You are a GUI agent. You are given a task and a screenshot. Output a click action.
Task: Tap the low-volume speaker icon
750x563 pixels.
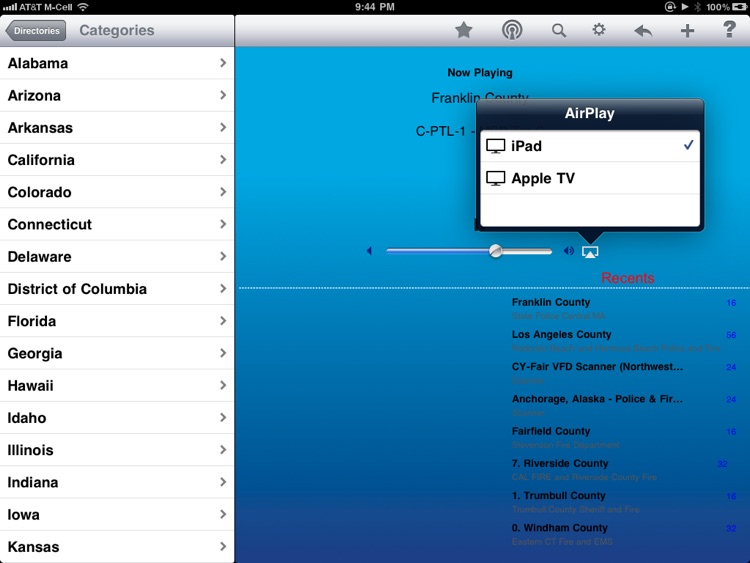(369, 251)
